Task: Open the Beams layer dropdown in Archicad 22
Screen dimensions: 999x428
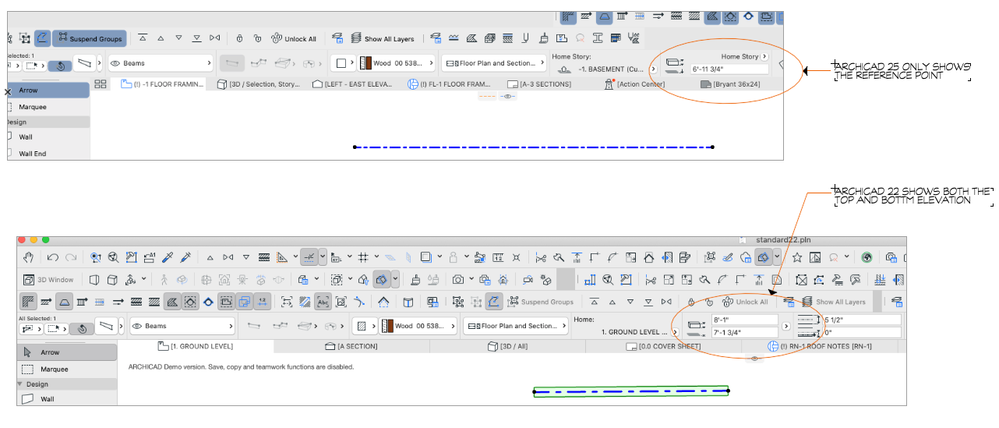Action: point(182,325)
